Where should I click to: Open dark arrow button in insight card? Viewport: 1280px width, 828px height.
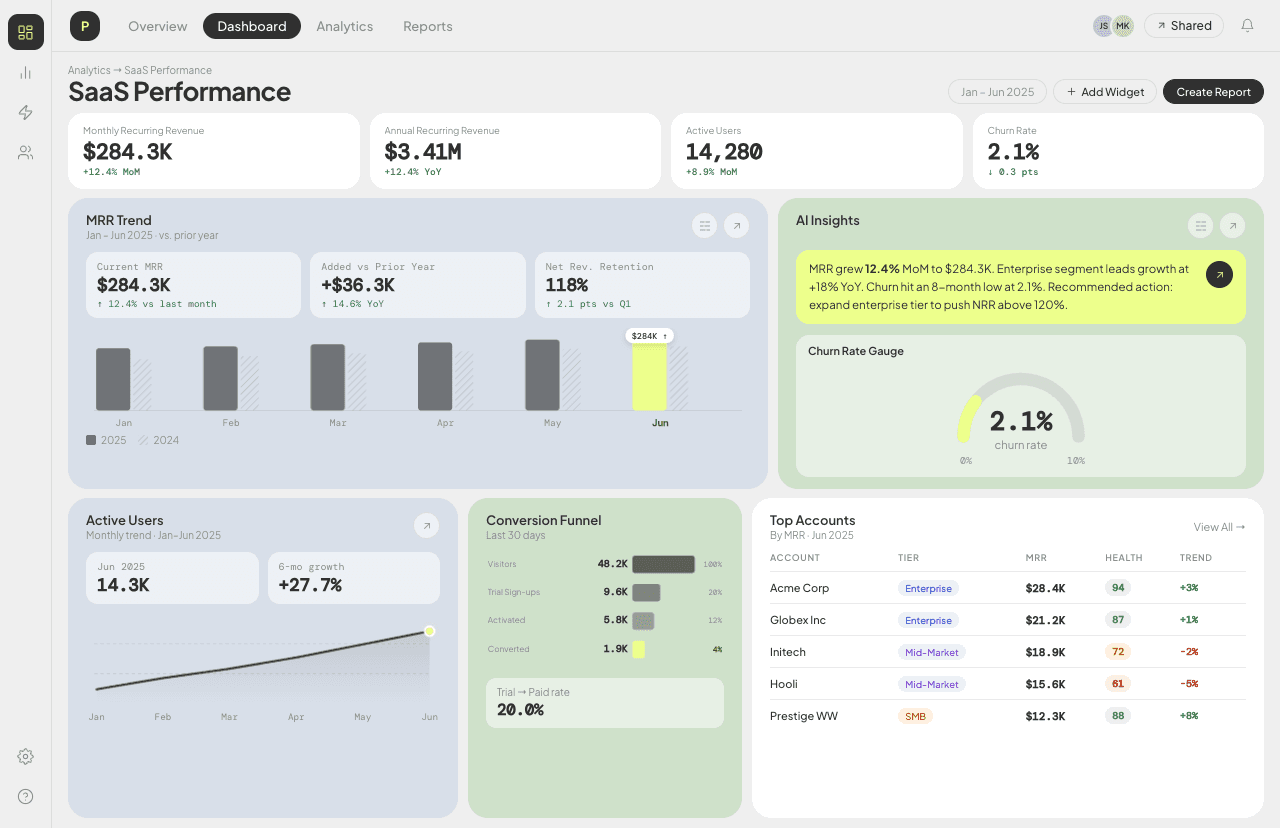(1219, 274)
